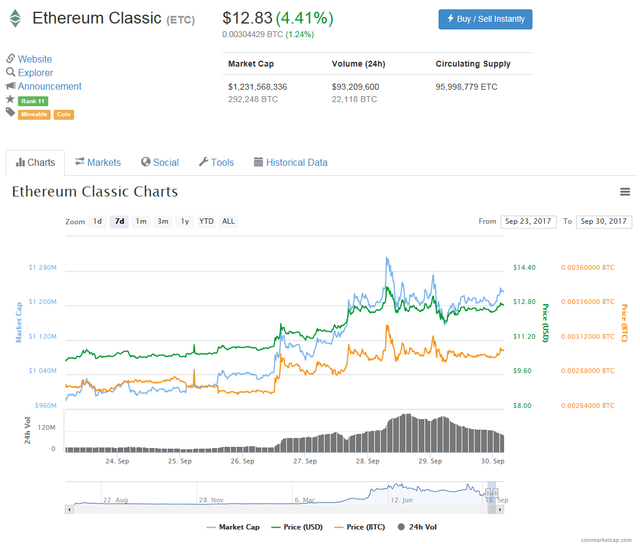Screen dimensions: 640x544
Task: Set chart zoom to 1d
Action: click(97, 222)
